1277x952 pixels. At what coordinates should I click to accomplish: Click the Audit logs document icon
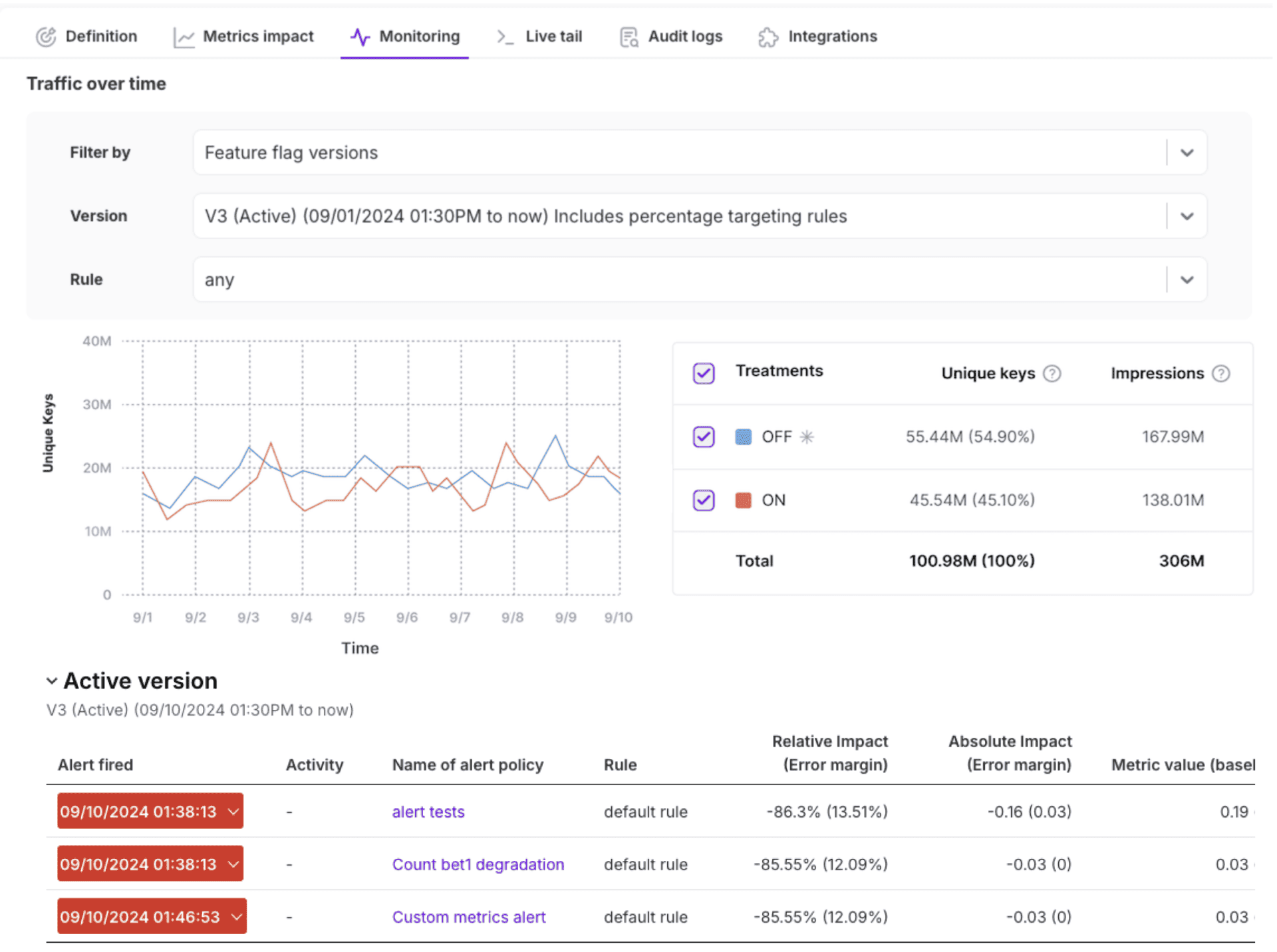(x=629, y=37)
